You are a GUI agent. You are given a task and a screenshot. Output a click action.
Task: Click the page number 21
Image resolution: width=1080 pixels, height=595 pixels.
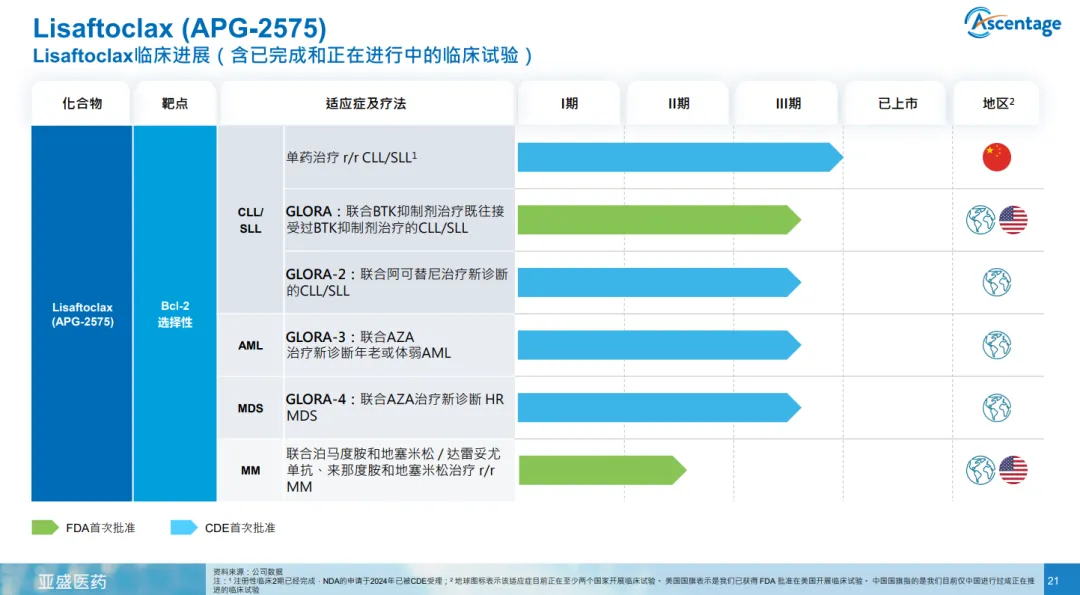[1053, 581]
